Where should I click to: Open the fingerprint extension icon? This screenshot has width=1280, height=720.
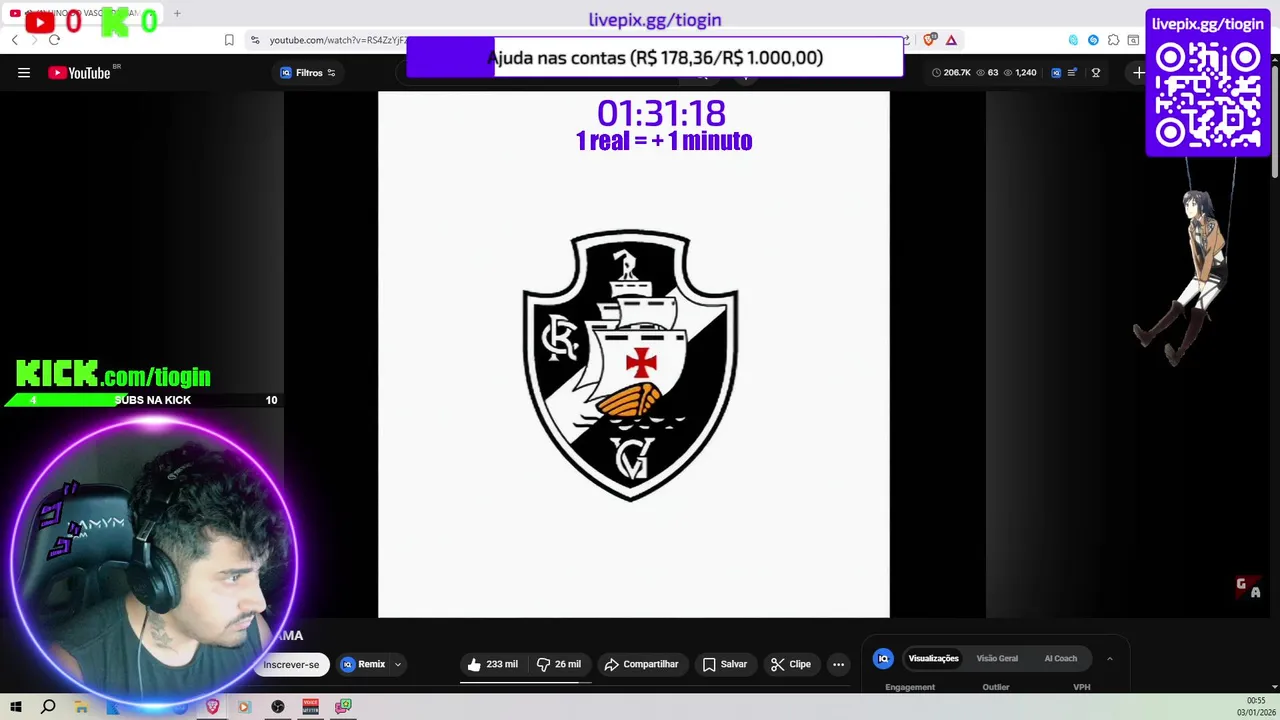1073,40
